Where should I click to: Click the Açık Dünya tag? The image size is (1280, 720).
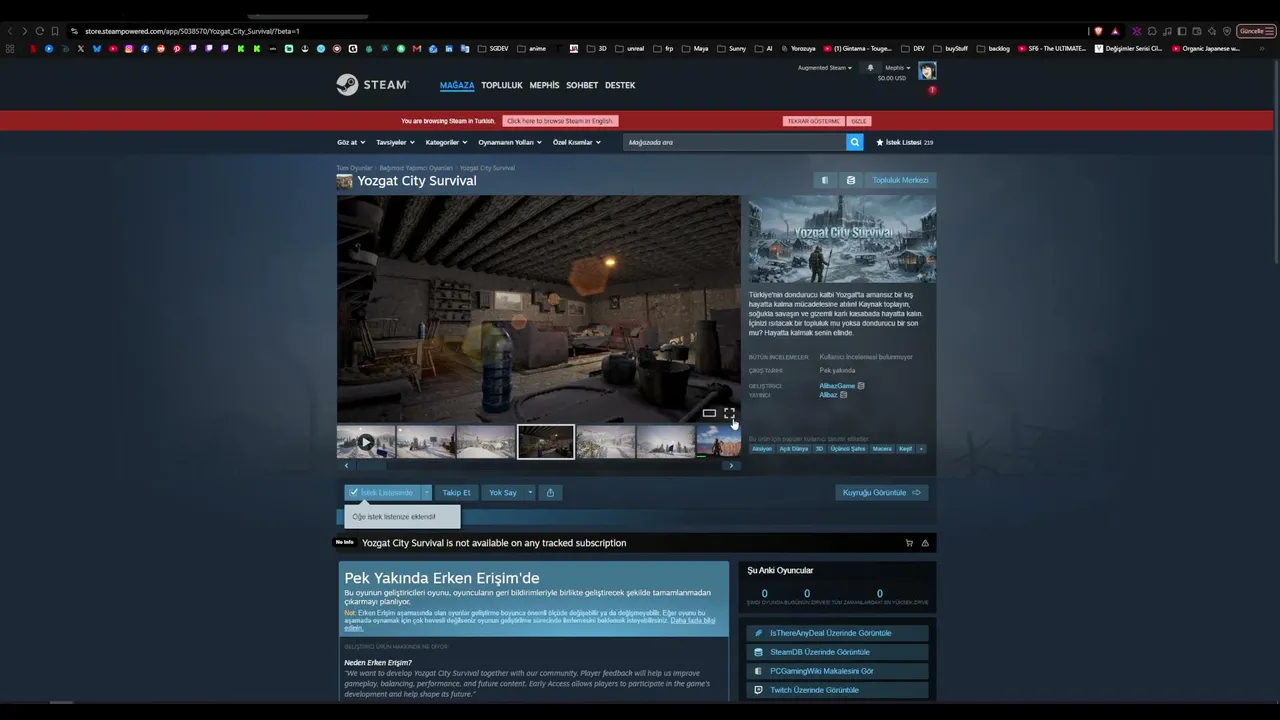794,449
